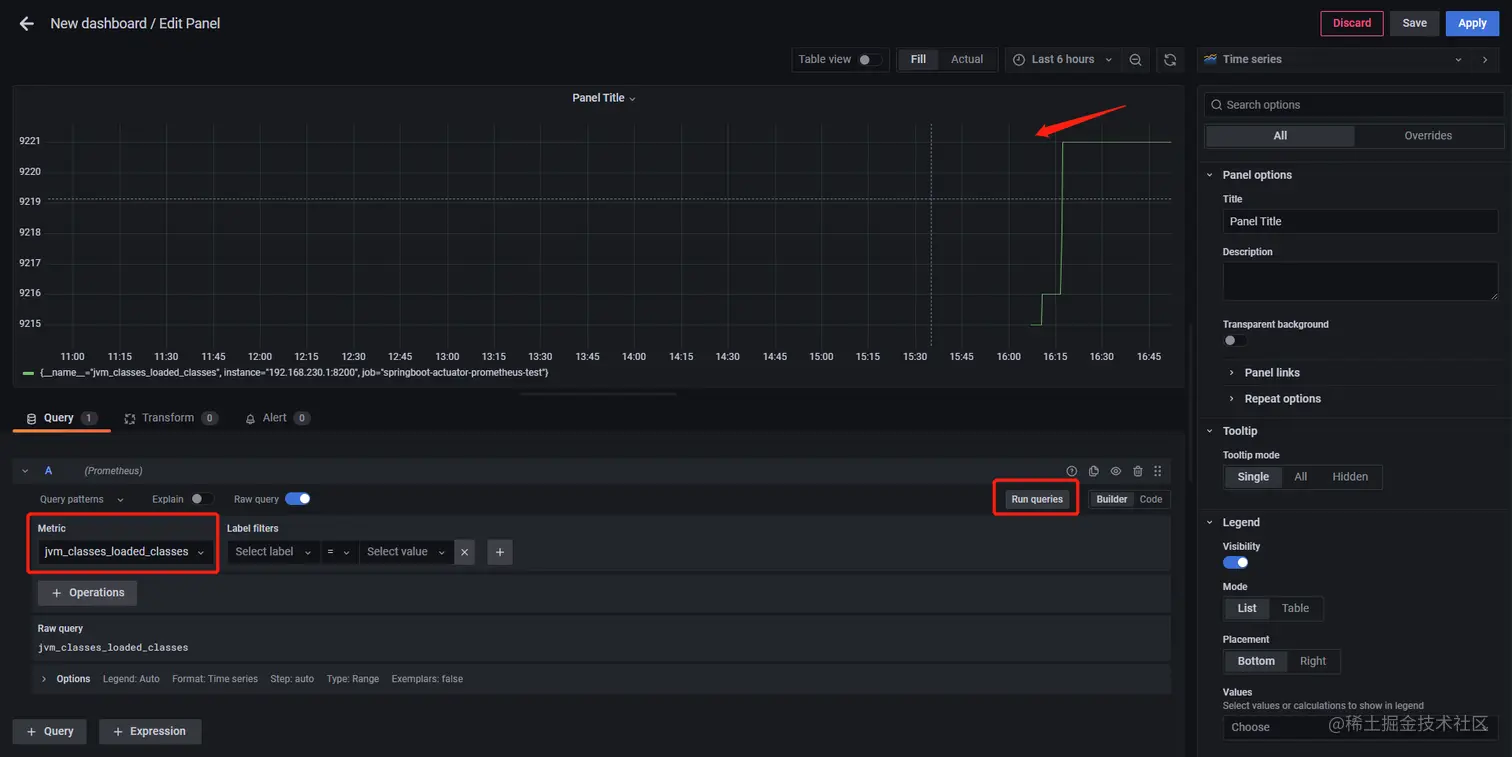Click the Run queries button
Screen dimensions: 1512x757
pyautogui.click(x=1037, y=499)
